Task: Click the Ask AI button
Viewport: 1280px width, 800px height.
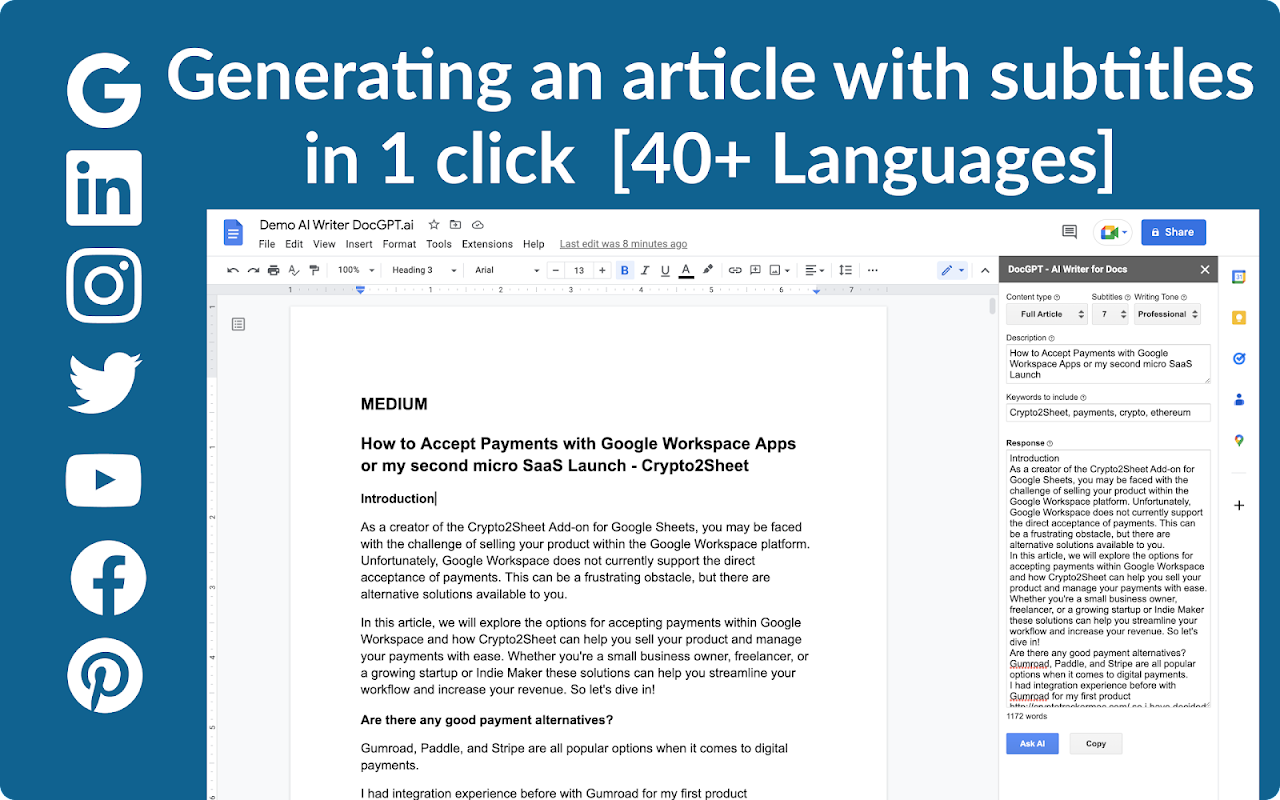Action: click(1032, 743)
